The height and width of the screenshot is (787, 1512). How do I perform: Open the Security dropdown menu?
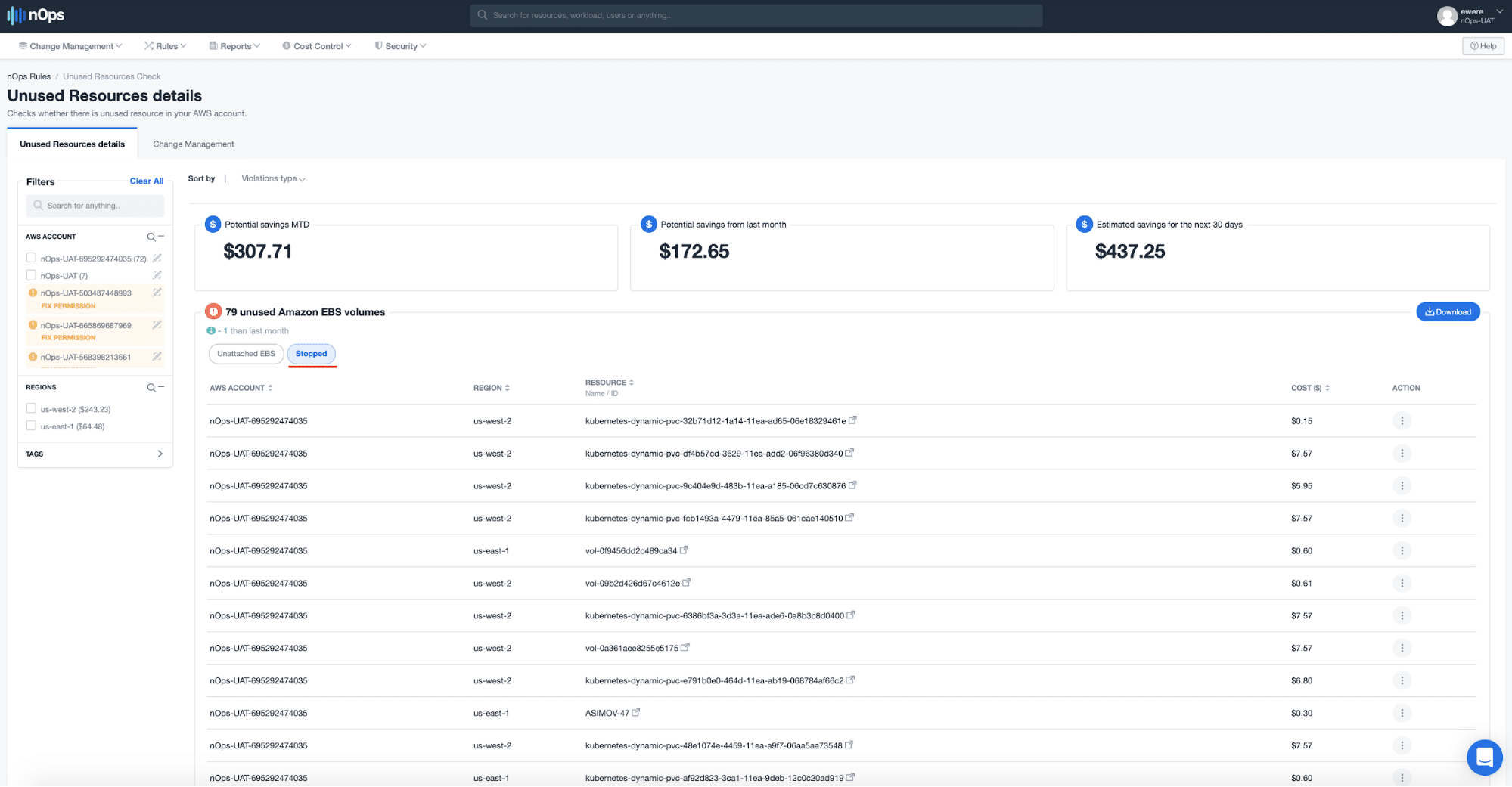400,46
